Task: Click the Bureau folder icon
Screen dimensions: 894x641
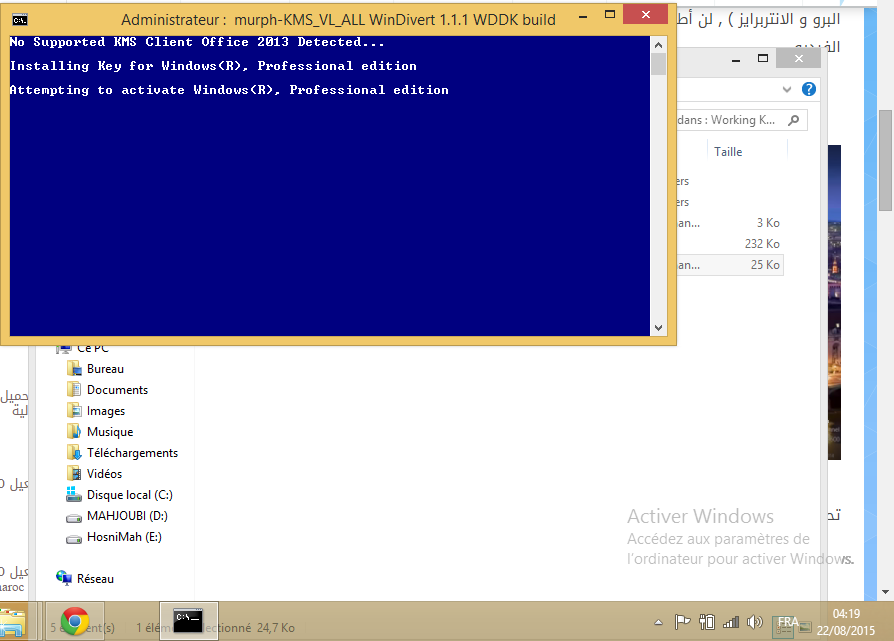Action: point(74,369)
